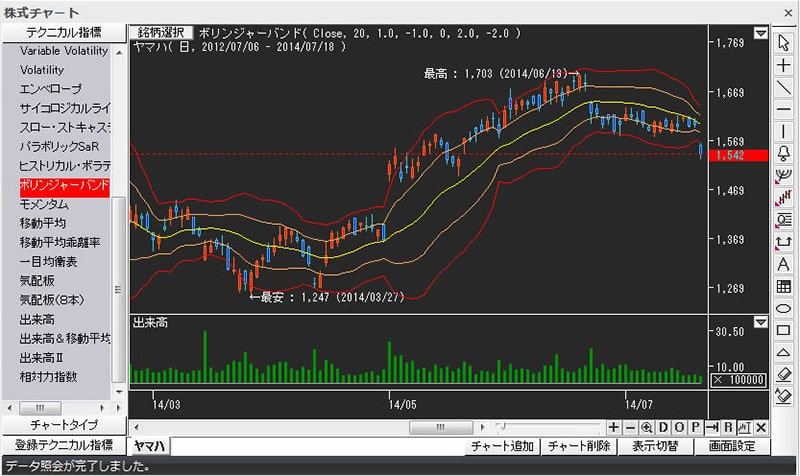The height and width of the screenshot is (476, 800).
Task: Select the 移動平均乖離率 indicator
Action: point(60,242)
